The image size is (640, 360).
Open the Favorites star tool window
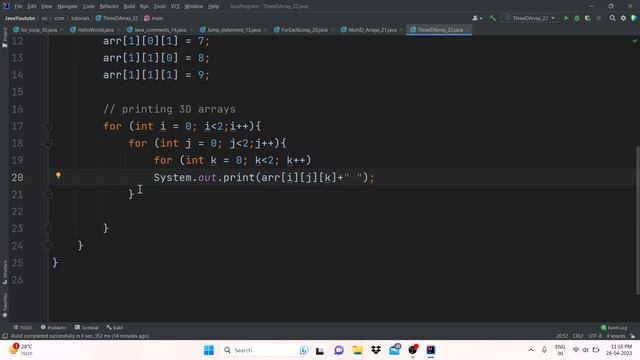(x=4, y=305)
